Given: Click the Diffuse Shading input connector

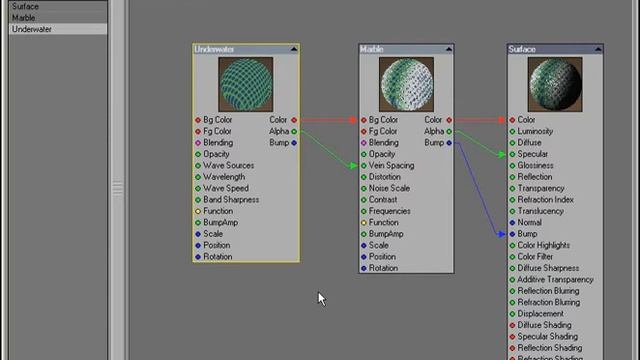Looking at the screenshot, I should pos(512,326).
